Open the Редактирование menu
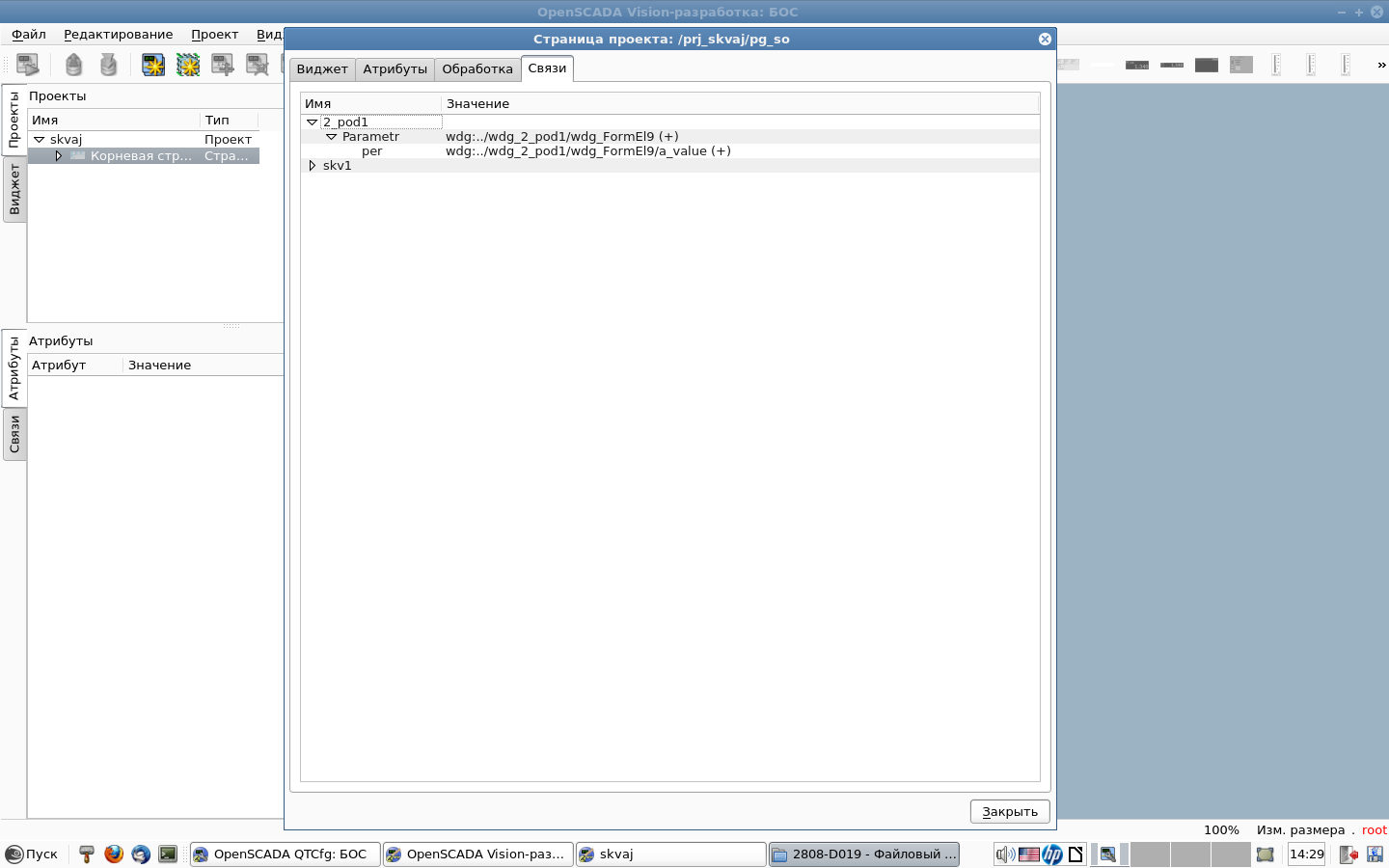This screenshot has width=1389, height=868. (x=118, y=35)
